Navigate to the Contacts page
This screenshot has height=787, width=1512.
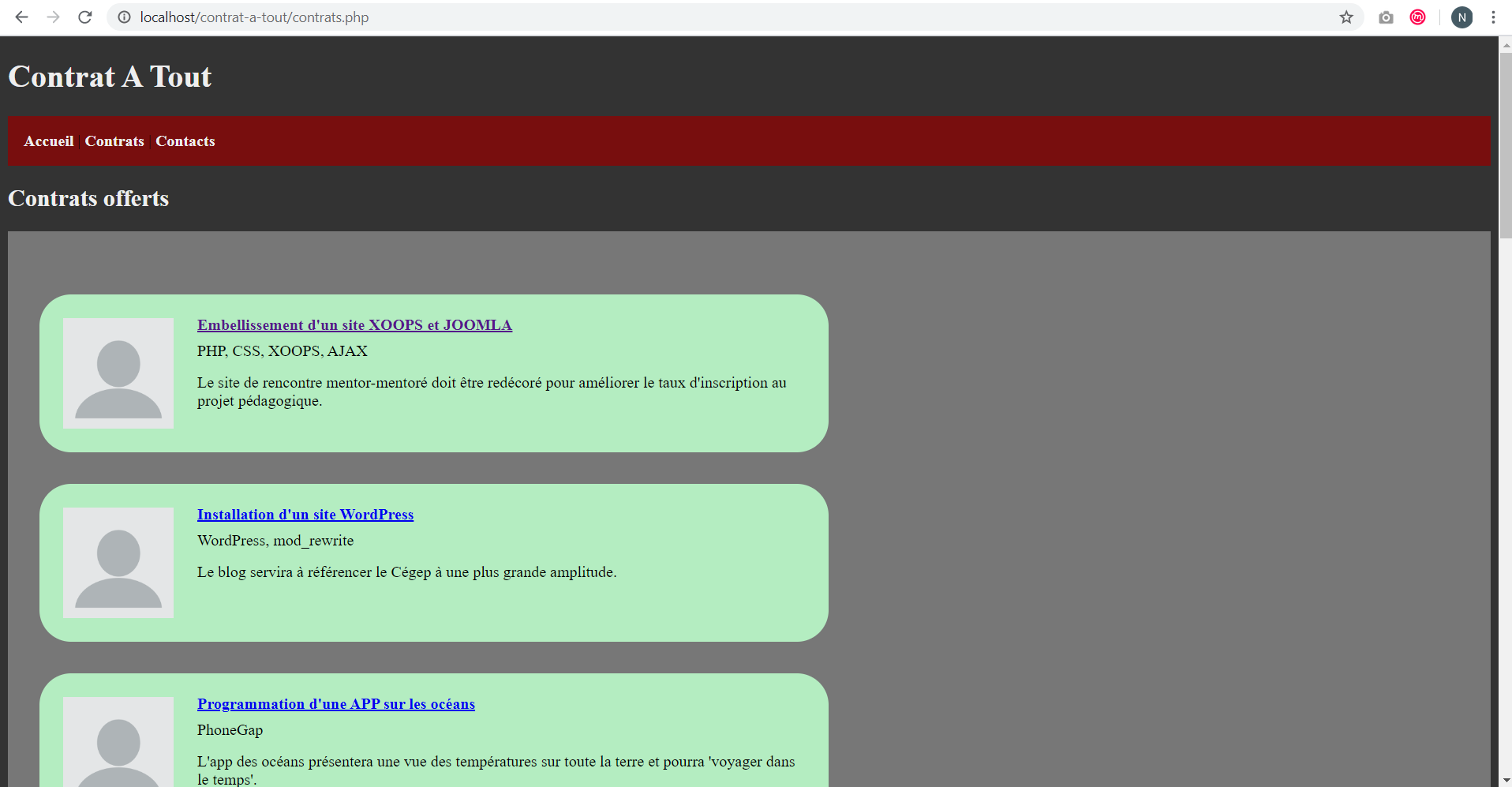point(185,141)
